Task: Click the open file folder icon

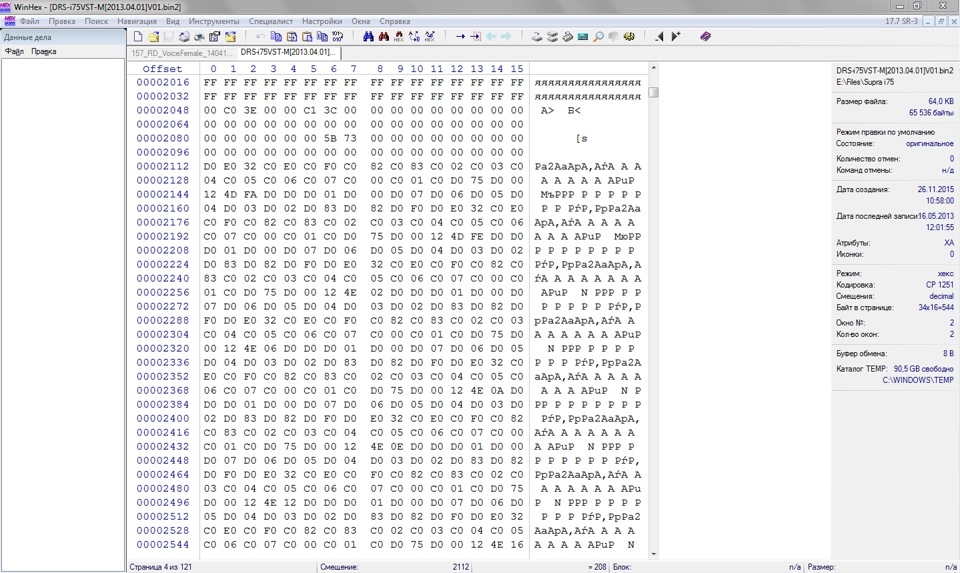Action: coord(154,37)
